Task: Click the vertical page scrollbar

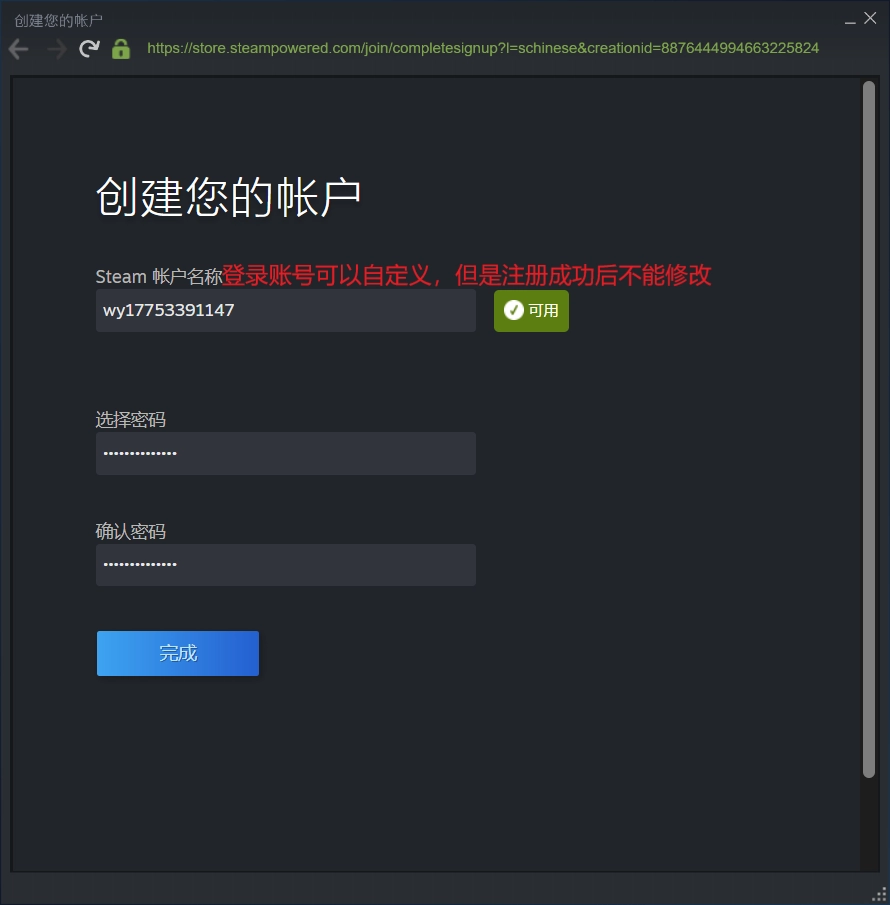Action: click(868, 430)
